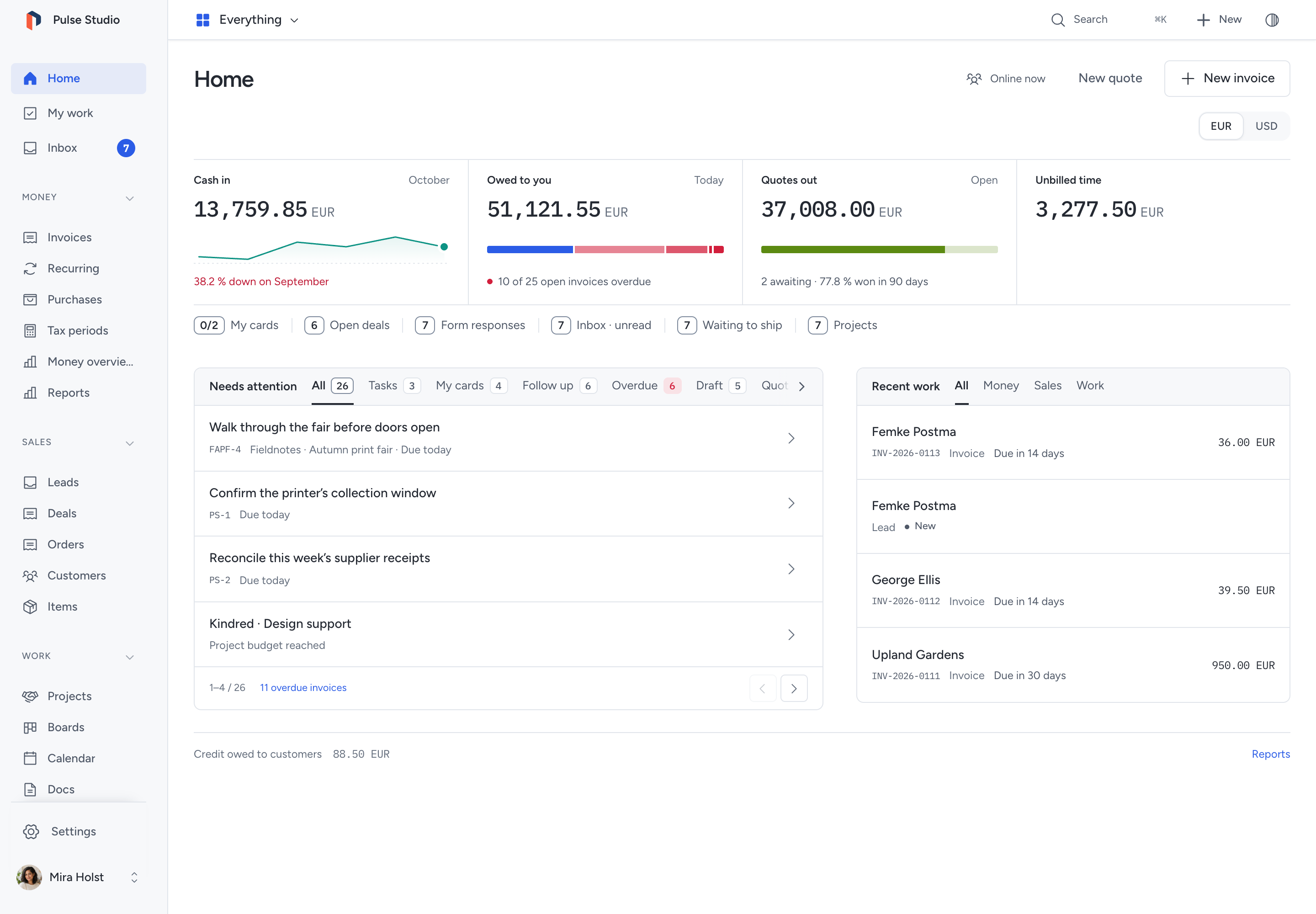The image size is (1316, 914).
Task: Open Purchases in the sidebar
Action: [79, 299]
